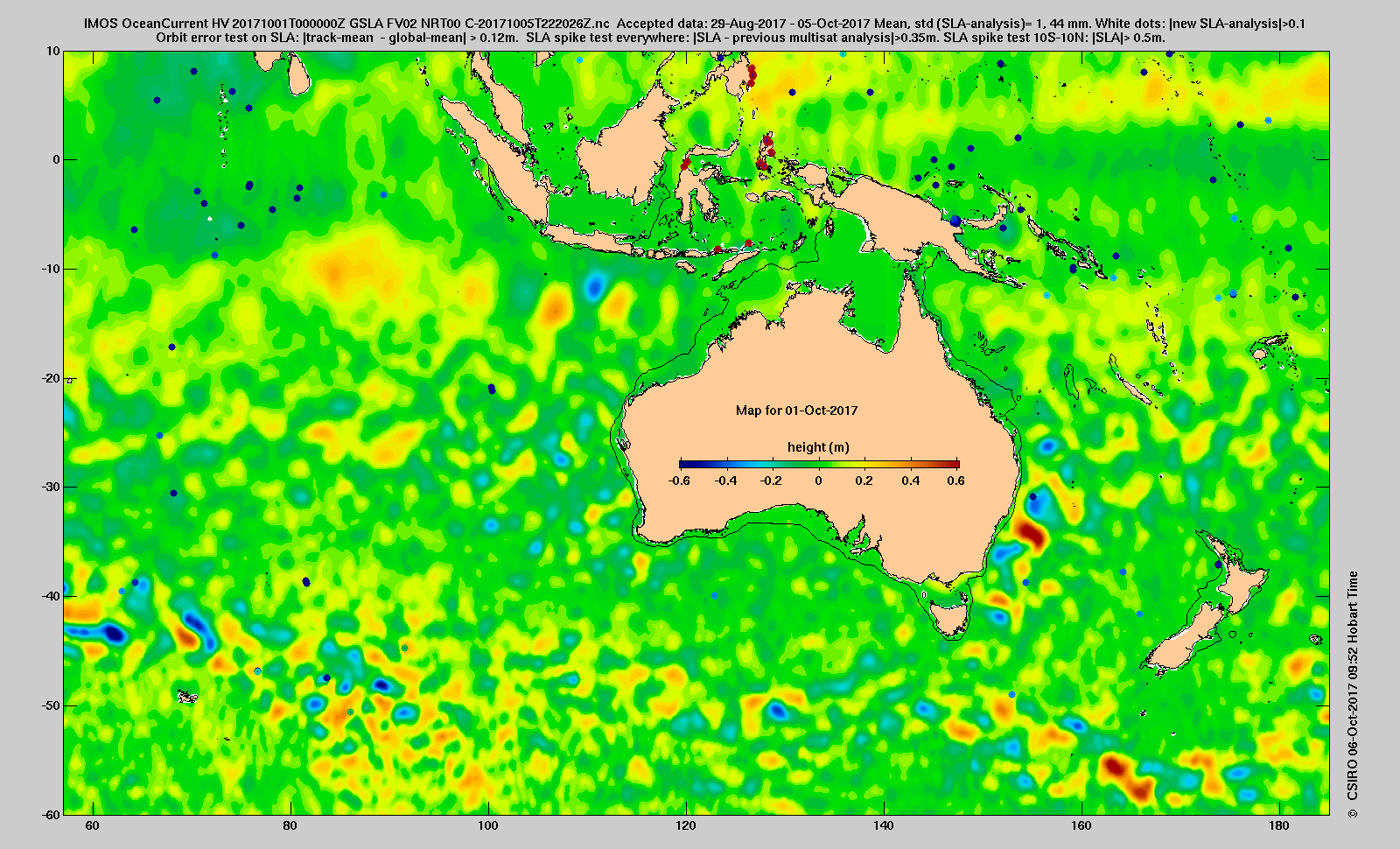Viewport: 1400px width, 849px height.
Task: Click latitude axis label "10"
Action: point(53,51)
